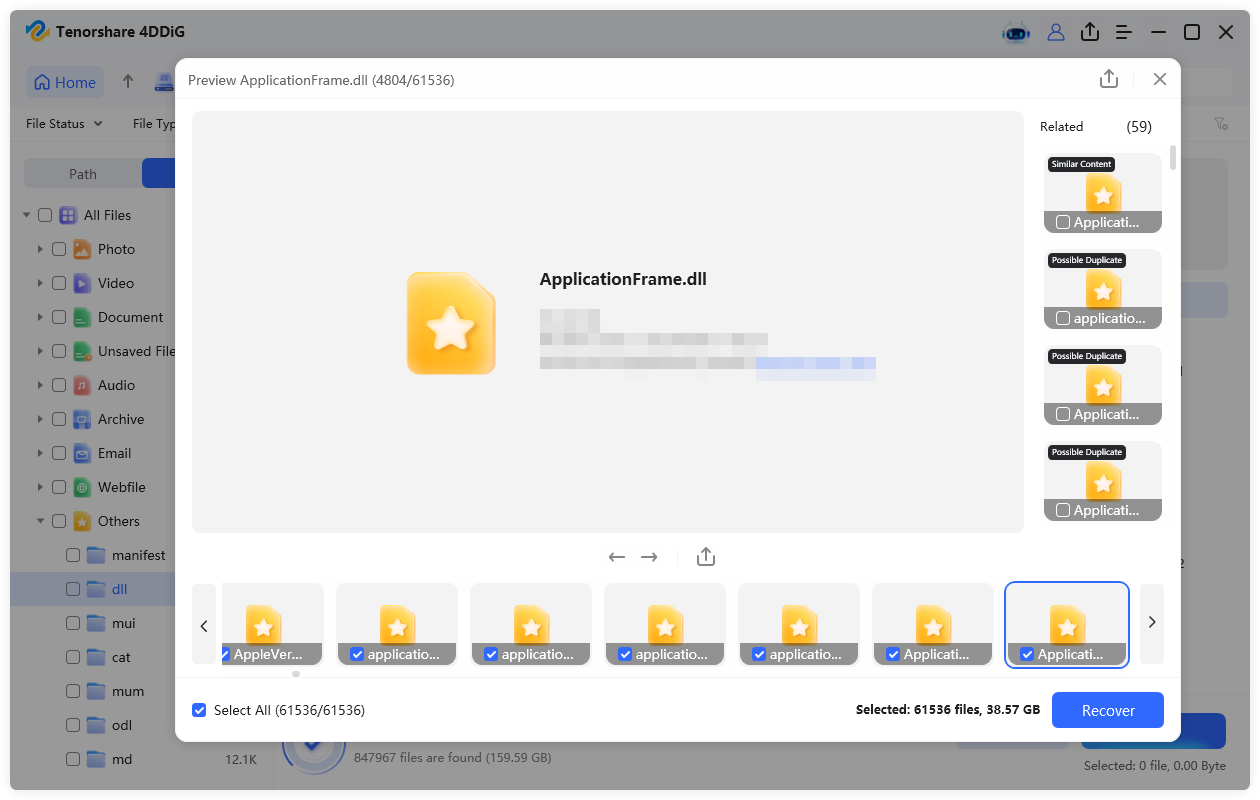Switch to the Path tab
This screenshot has width=1260, height=800.
click(x=83, y=174)
